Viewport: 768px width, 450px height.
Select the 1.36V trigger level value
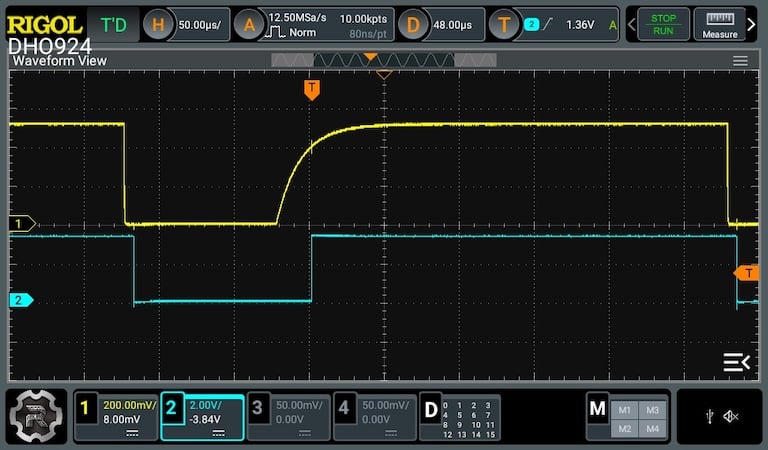pyautogui.click(x=580, y=24)
